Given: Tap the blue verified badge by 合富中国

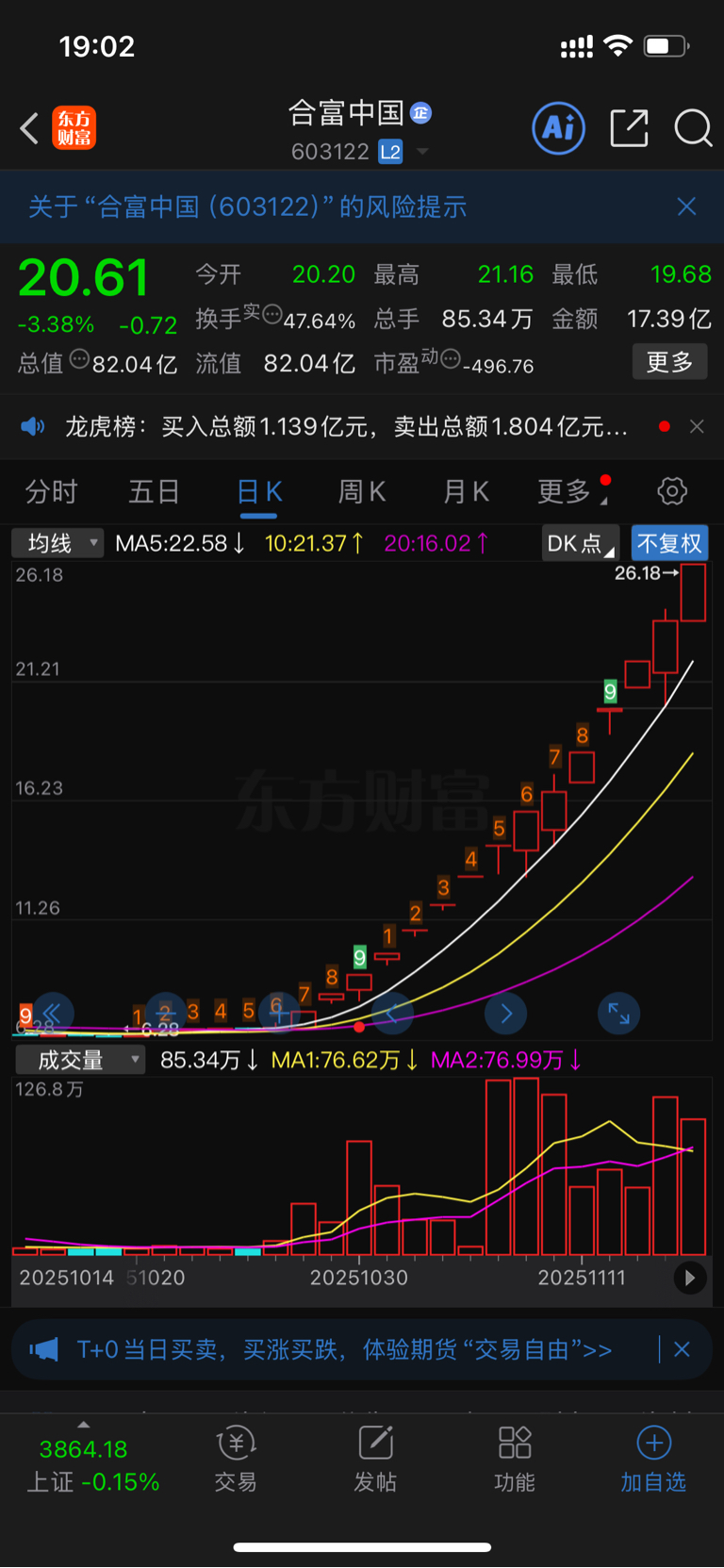Looking at the screenshot, I should coord(420,113).
